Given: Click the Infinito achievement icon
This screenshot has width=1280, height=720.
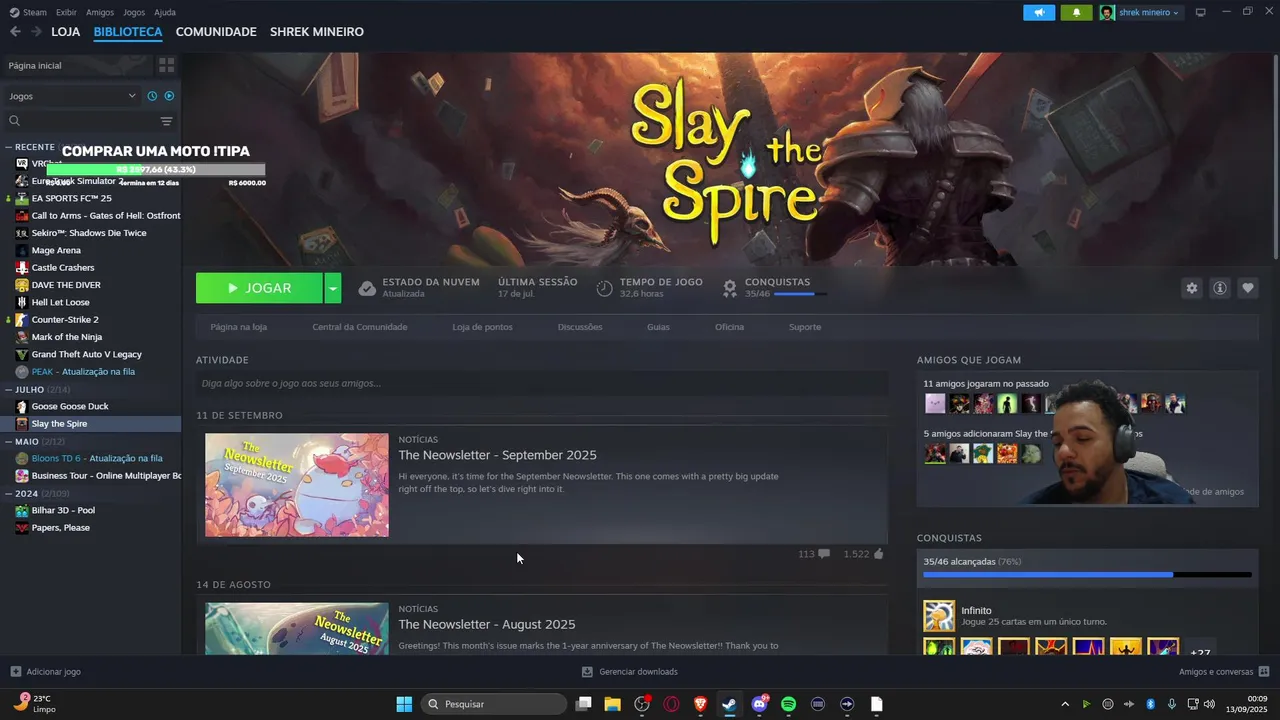Looking at the screenshot, I should coord(939,616).
